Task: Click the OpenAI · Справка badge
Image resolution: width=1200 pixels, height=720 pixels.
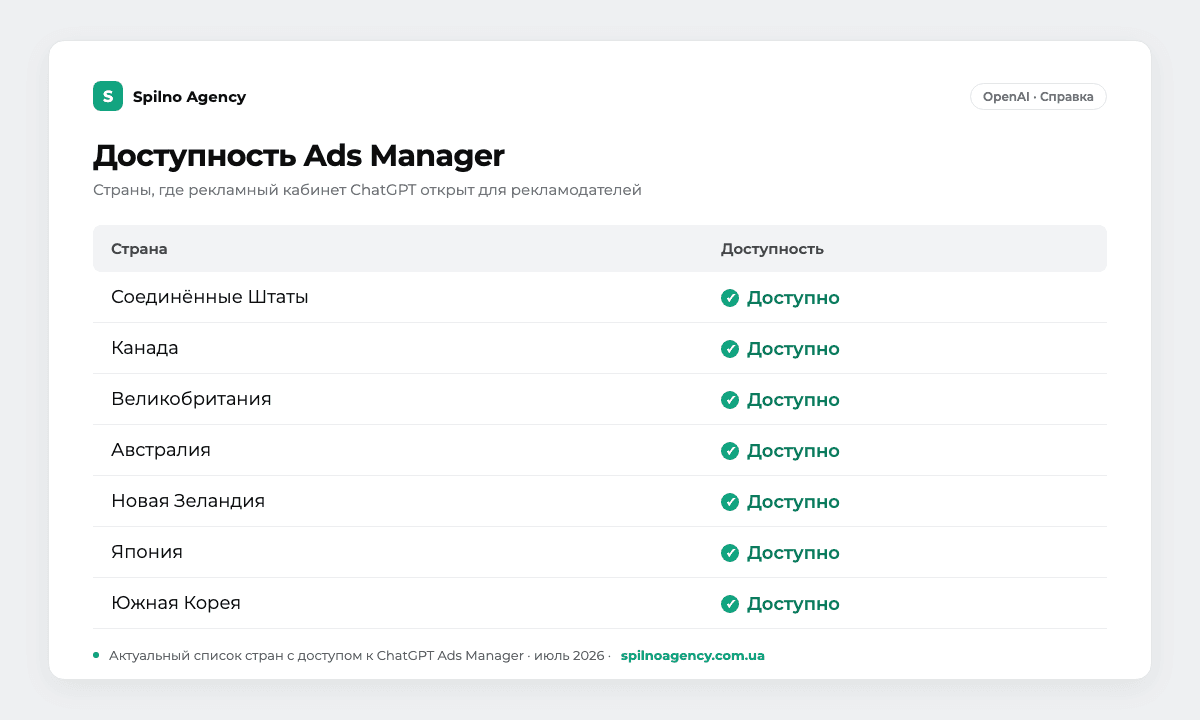Action: [1038, 96]
